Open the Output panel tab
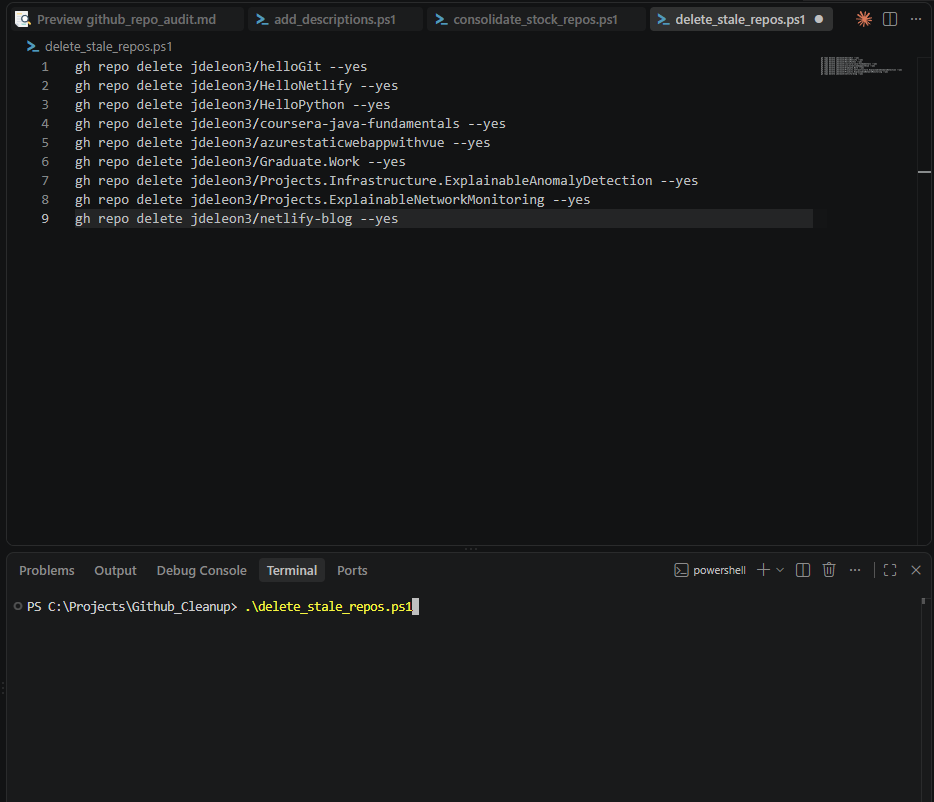 point(116,571)
